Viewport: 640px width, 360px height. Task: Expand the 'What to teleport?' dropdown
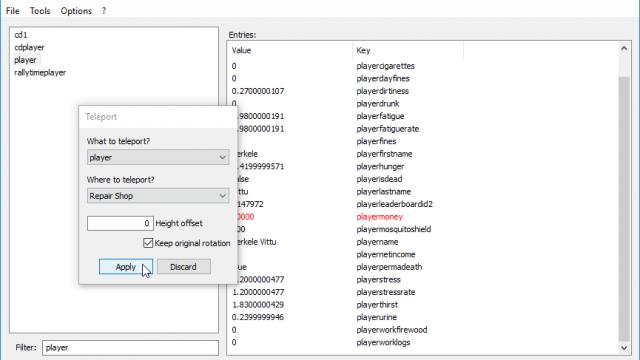(158, 158)
